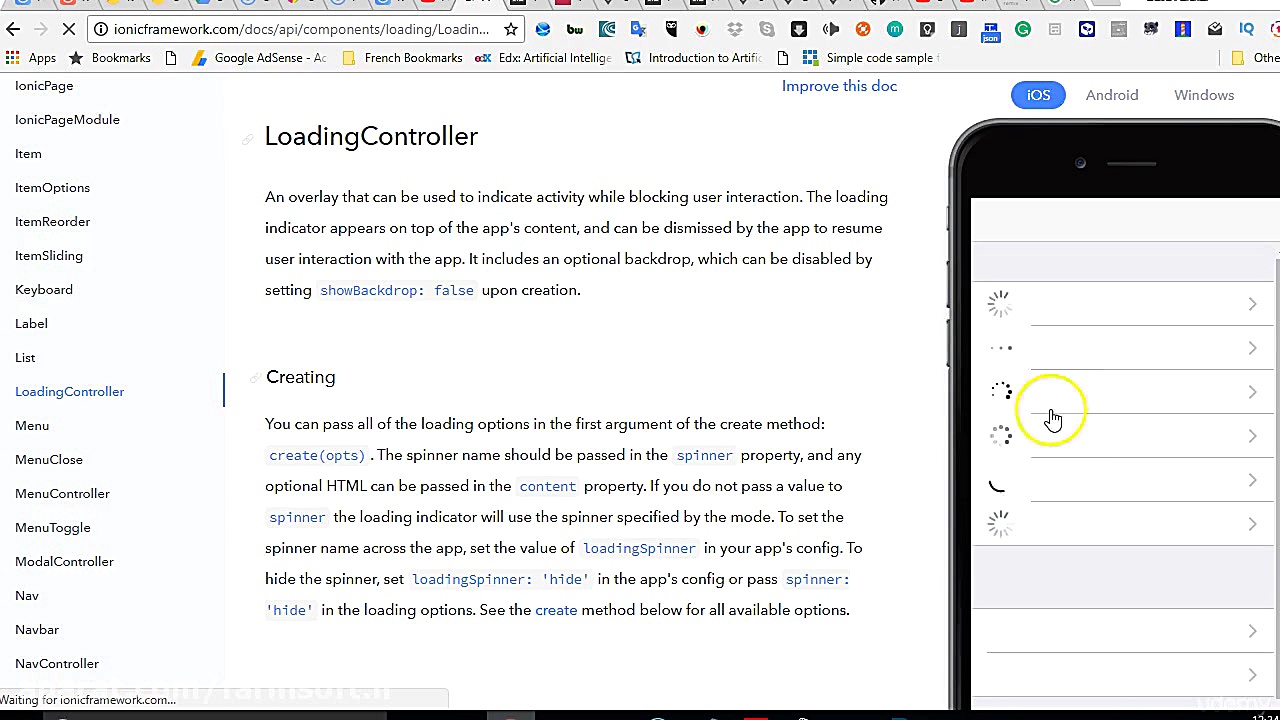Go back using the browser back arrow
Viewport: 1280px width, 720px height.
14,29
